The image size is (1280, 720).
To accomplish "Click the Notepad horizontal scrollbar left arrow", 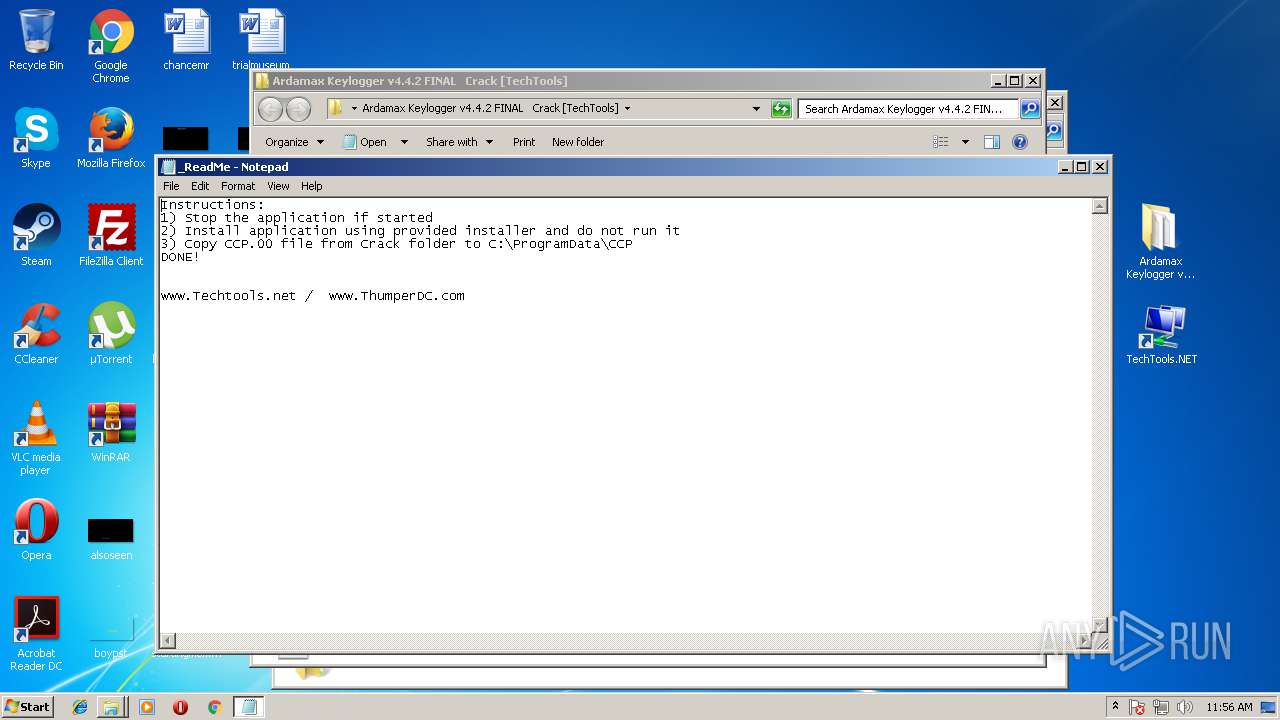I will [168, 640].
